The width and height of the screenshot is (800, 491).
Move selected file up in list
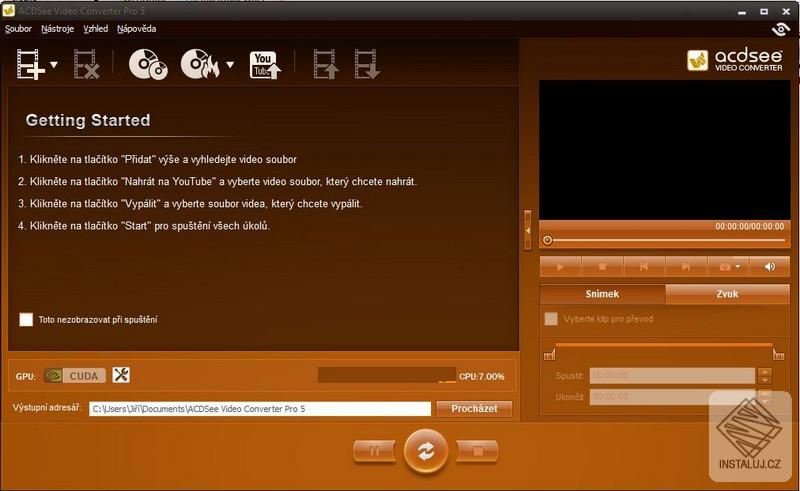click(325, 64)
